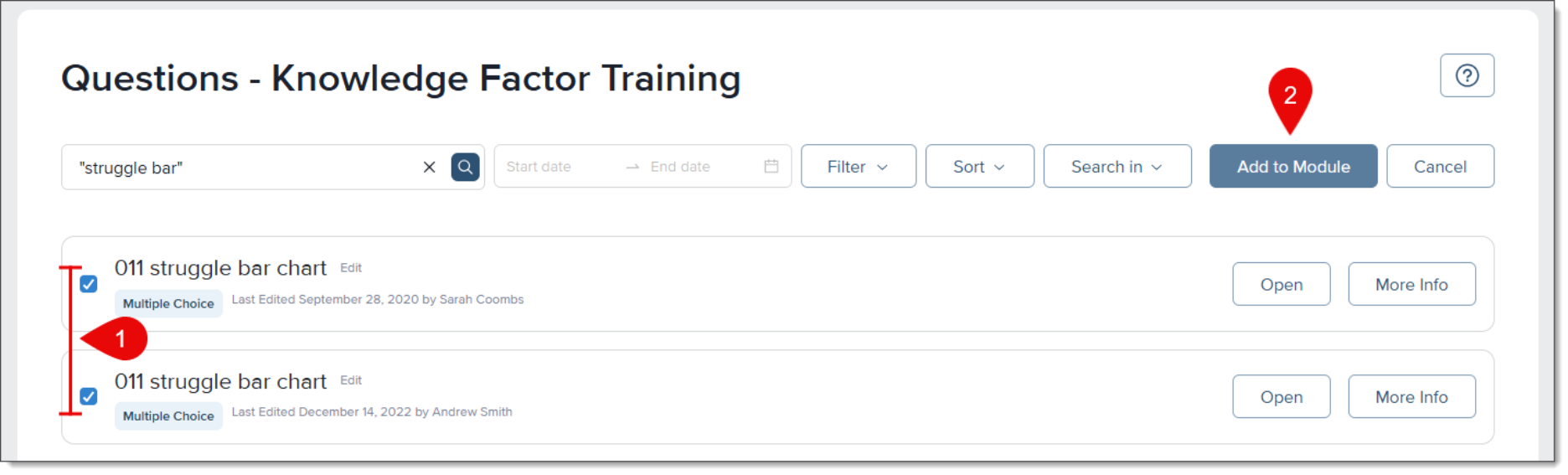The height and width of the screenshot is (475, 1568).
Task: Uncheck the question edited by Andrew Smith
Action: point(89,396)
